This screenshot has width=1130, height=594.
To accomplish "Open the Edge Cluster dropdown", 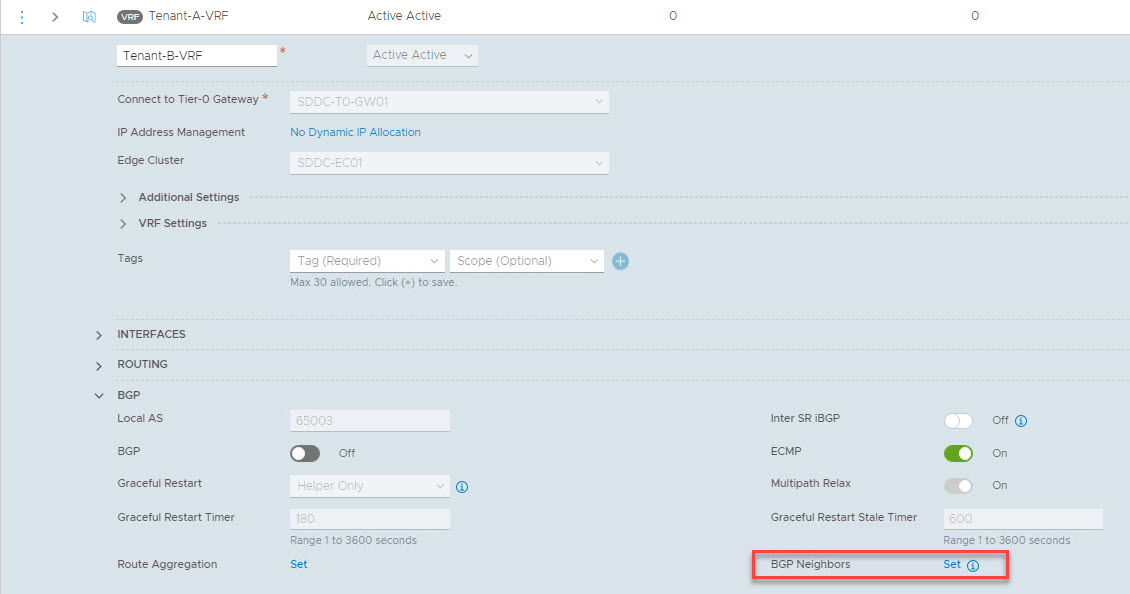I will [x=449, y=163].
